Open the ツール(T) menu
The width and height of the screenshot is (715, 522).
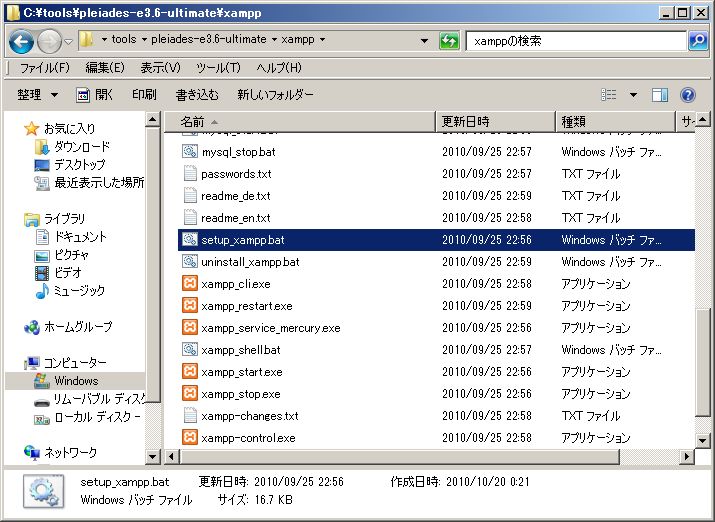(x=218, y=68)
